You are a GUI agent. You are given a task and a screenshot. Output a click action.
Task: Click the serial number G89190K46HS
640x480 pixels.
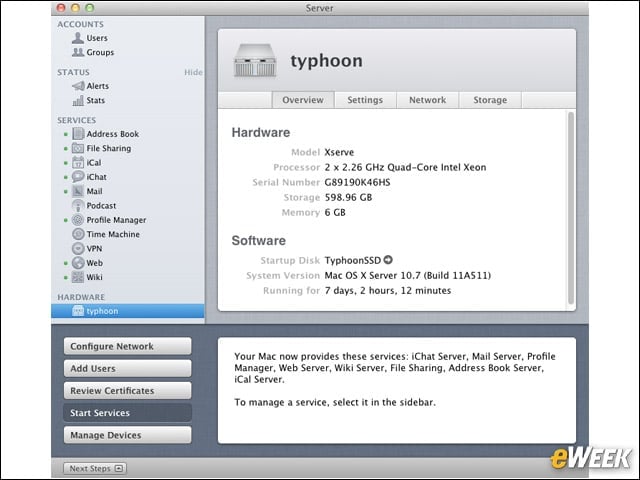click(357, 182)
